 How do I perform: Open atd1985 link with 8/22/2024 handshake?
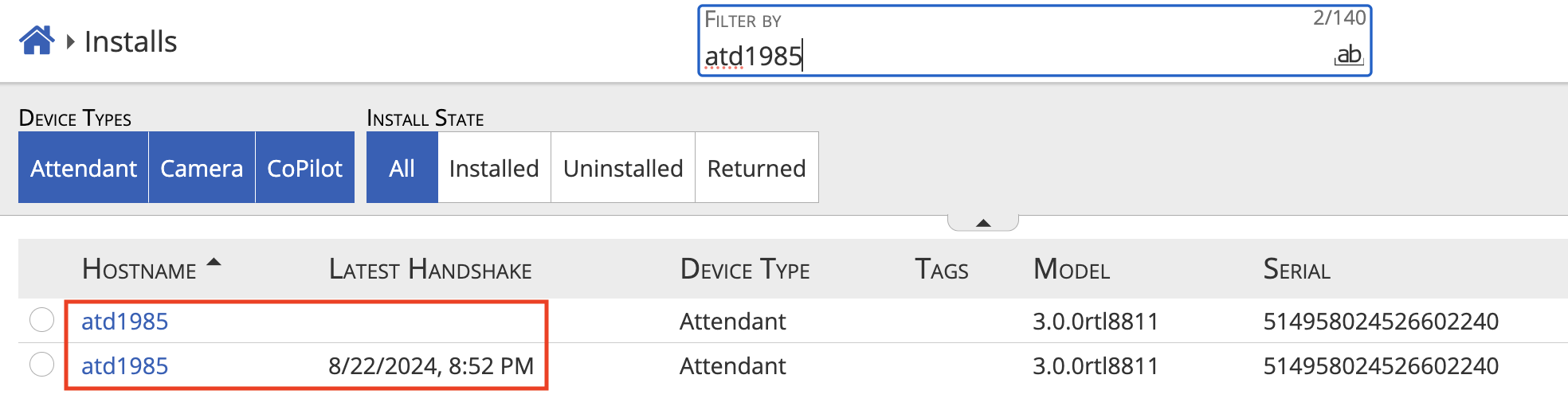coord(125,366)
